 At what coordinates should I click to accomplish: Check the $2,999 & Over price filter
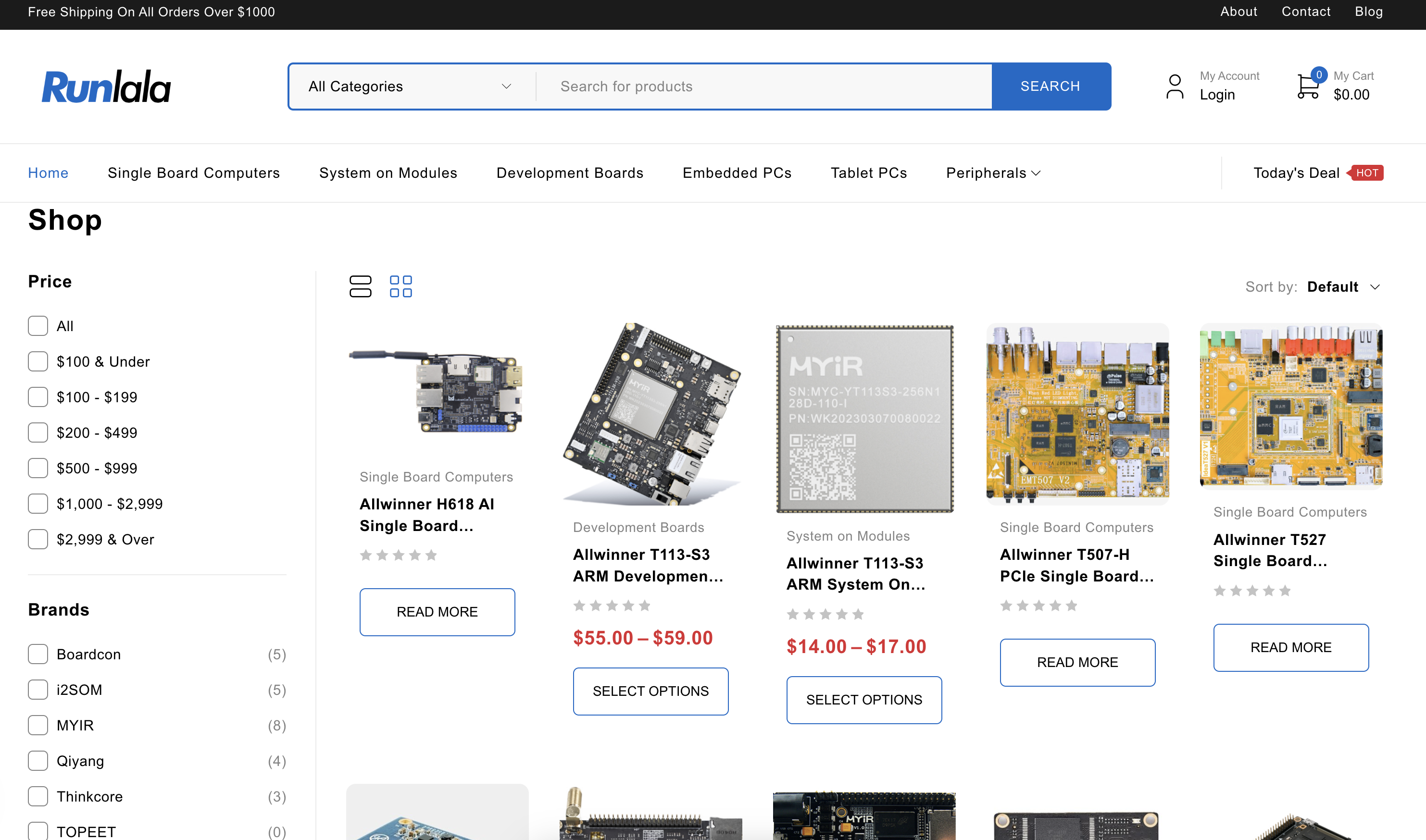click(x=38, y=540)
